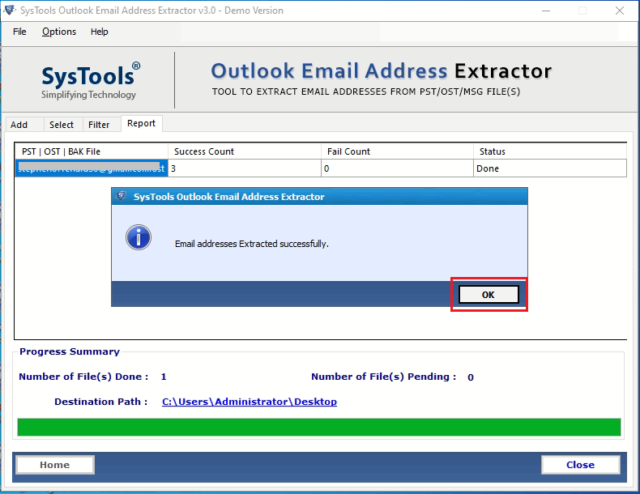Click the Success Count value 3
640x494 pixels.
coord(244,168)
